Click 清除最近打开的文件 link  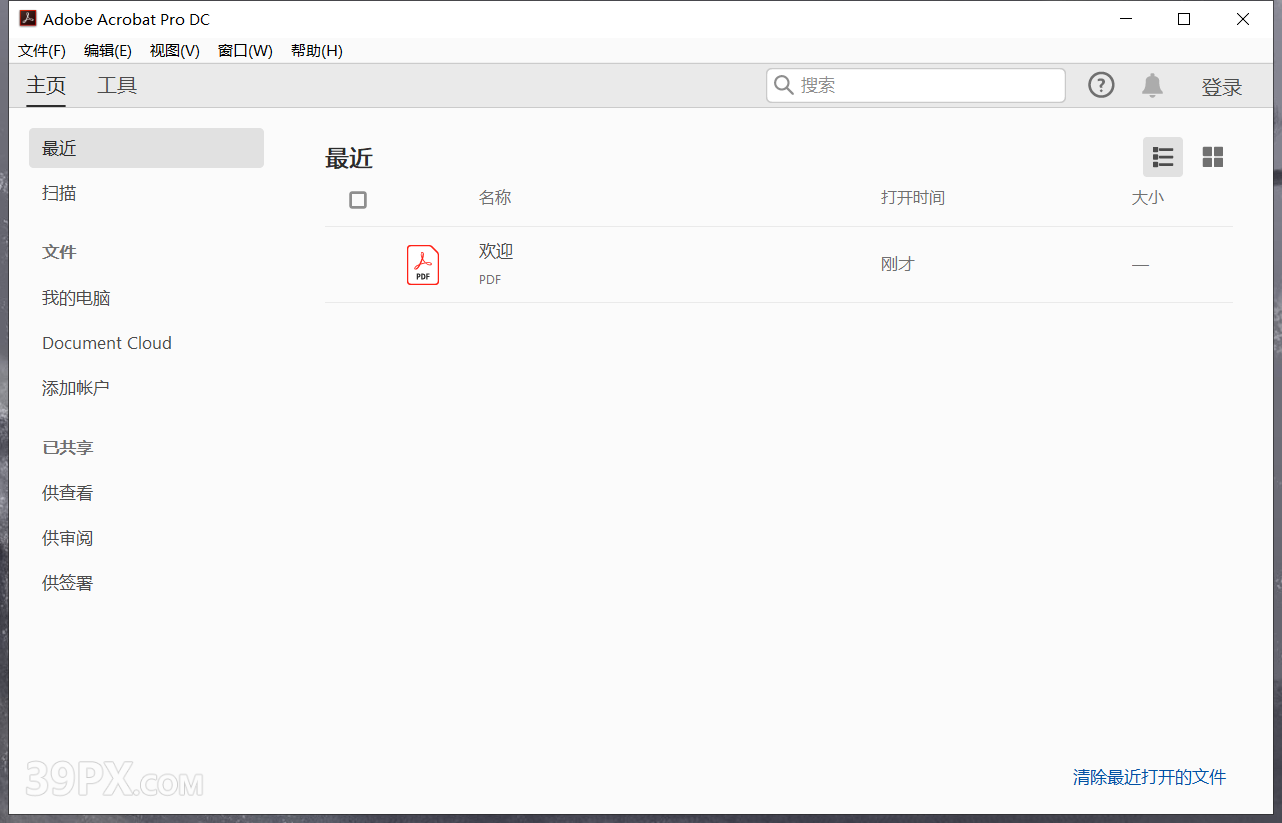tap(1149, 777)
